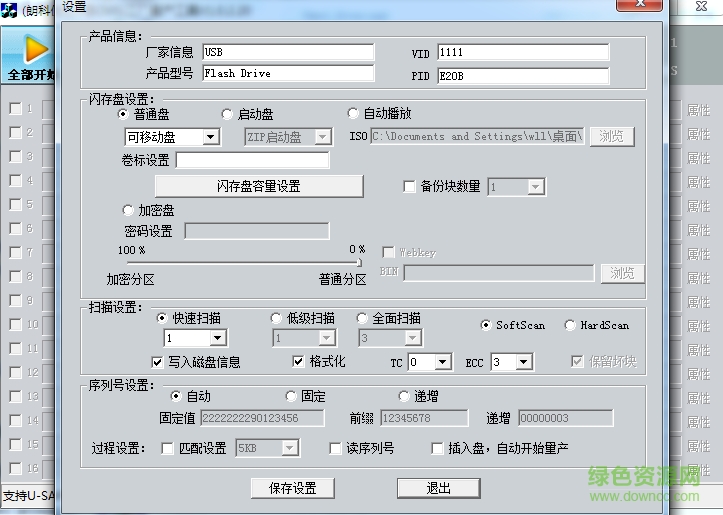This screenshot has width=723, height=515.
Task: Enable the 匹配设置 checkbox
Action: [x=167, y=448]
